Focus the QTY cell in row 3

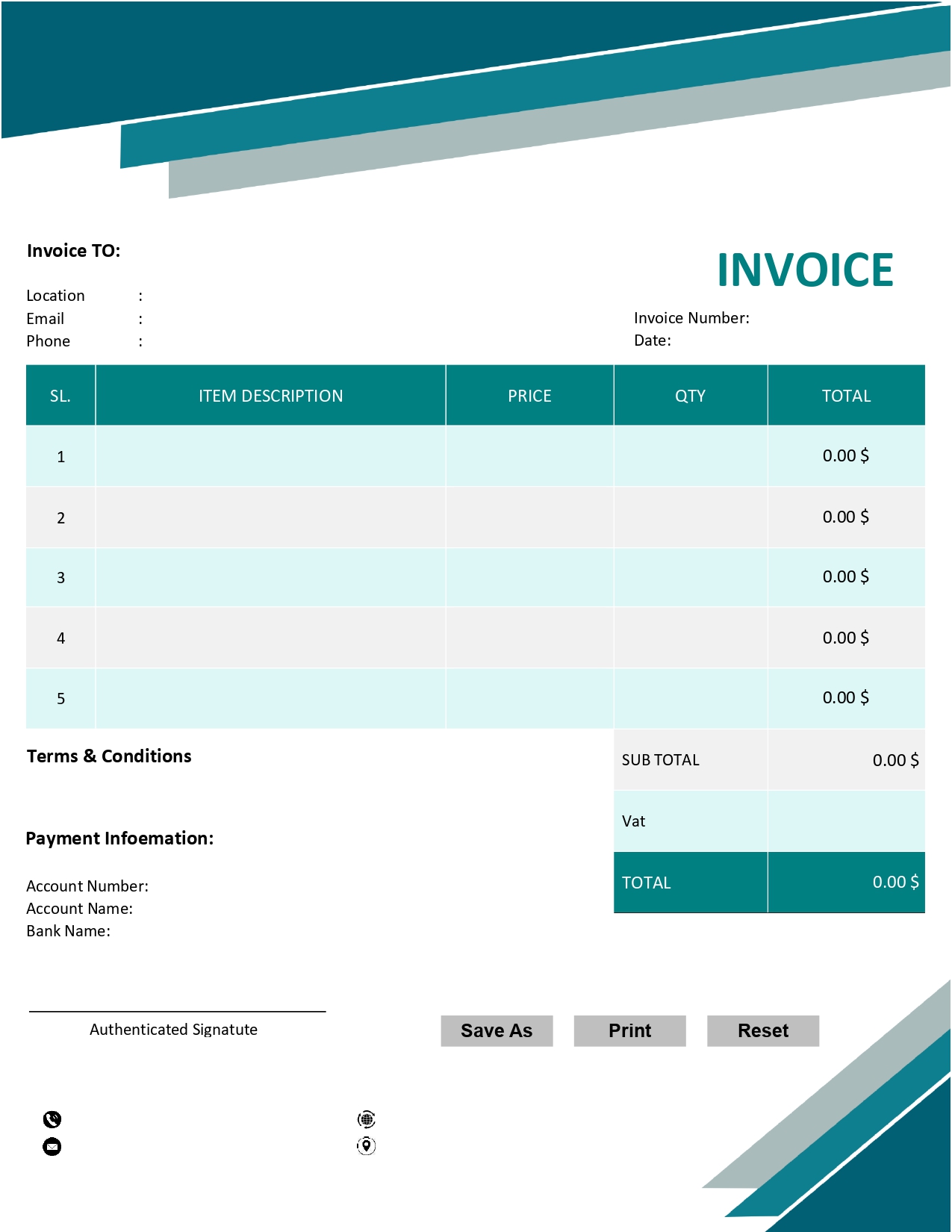pyautogui.click(x=690, y=577)
